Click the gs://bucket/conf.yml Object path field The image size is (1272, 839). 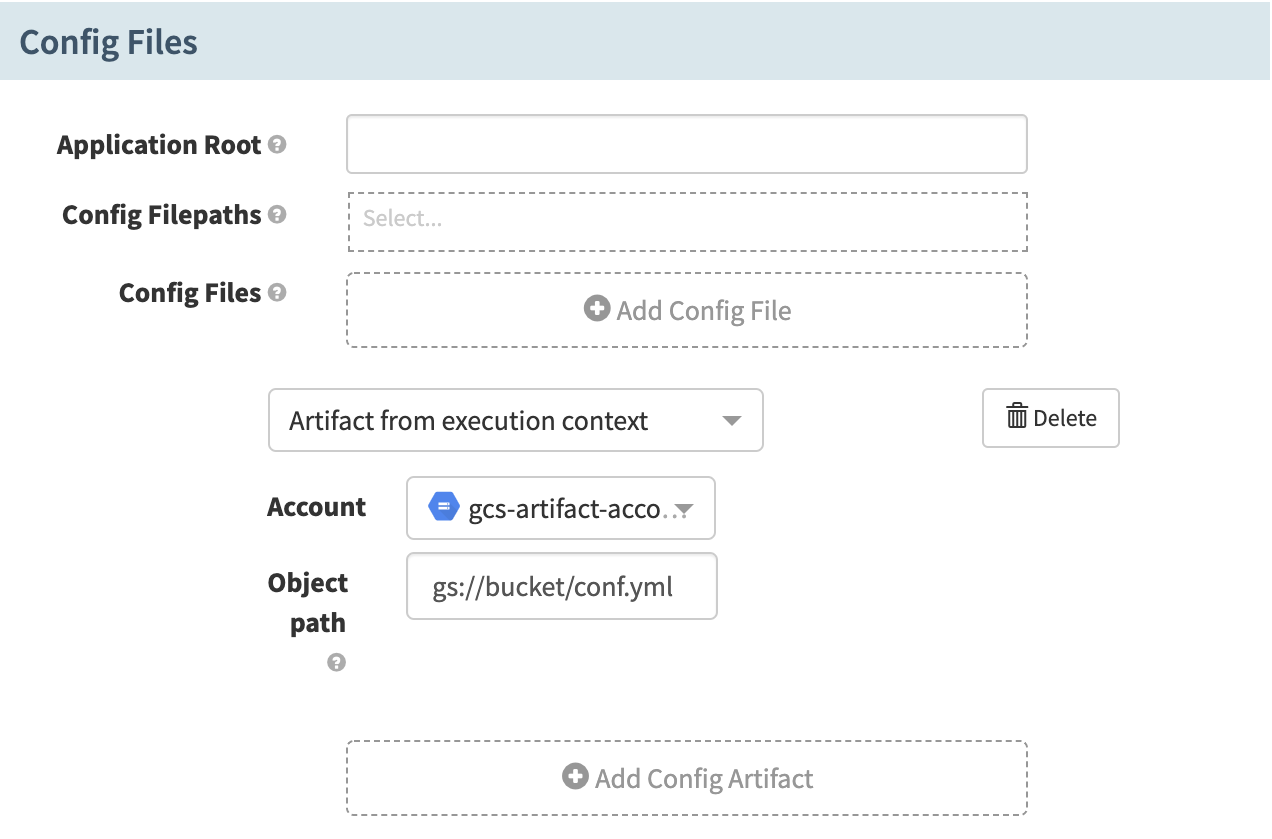(561, 586)
